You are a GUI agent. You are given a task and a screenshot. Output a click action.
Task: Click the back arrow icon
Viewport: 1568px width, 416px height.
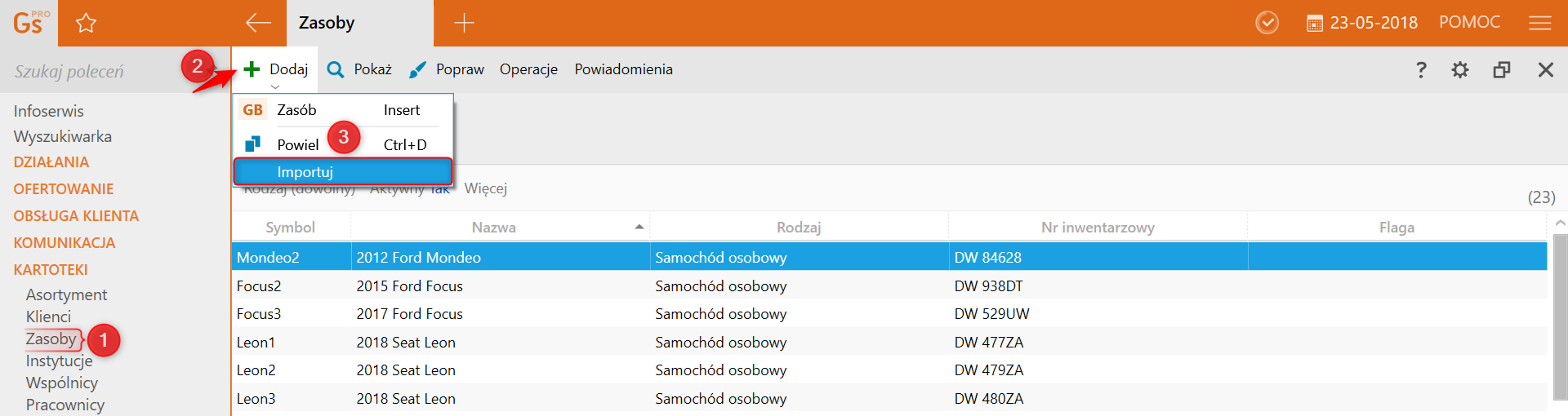click(x=258, y=23)
